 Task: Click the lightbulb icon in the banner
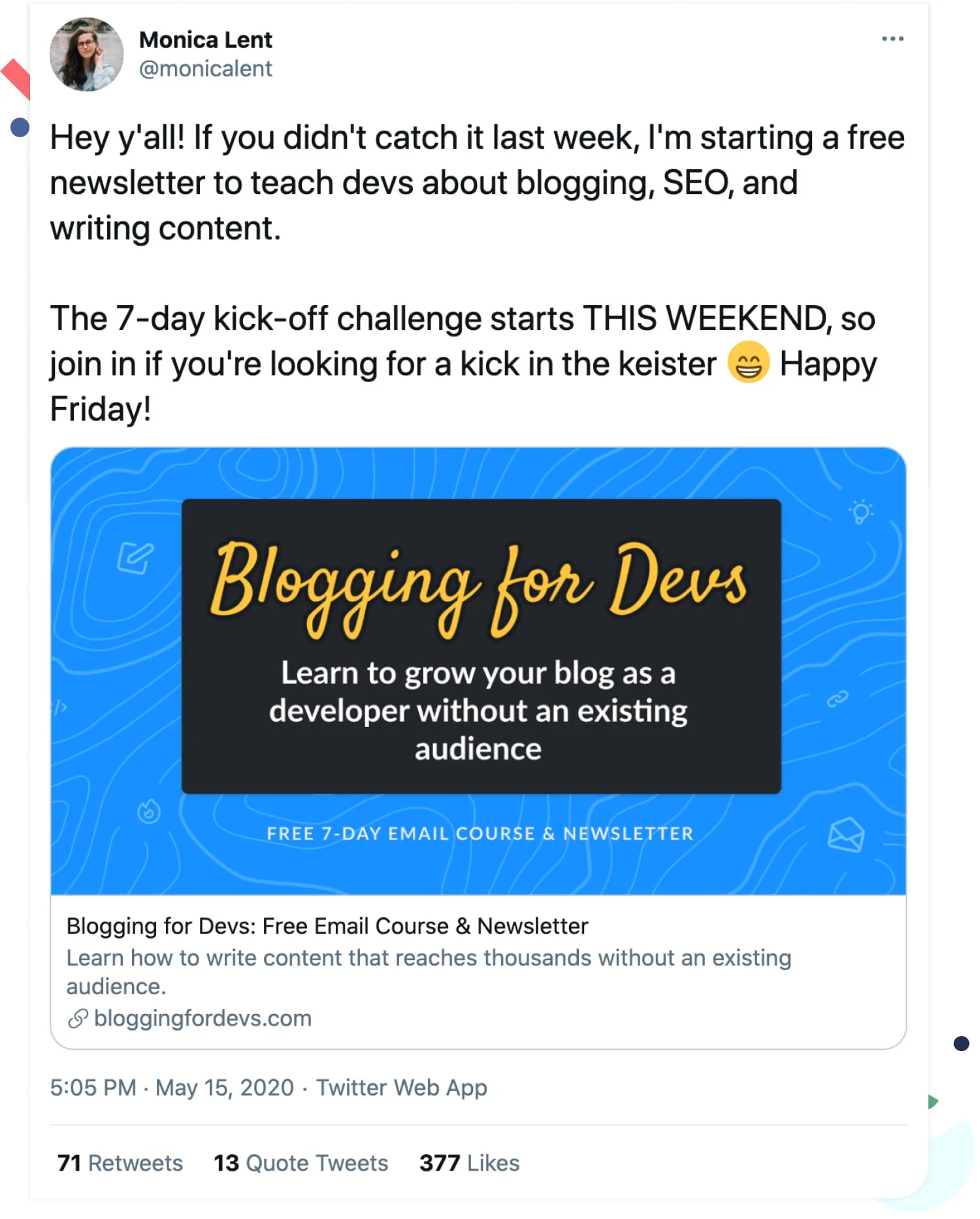pyautogui.click(x=862, y=512)
